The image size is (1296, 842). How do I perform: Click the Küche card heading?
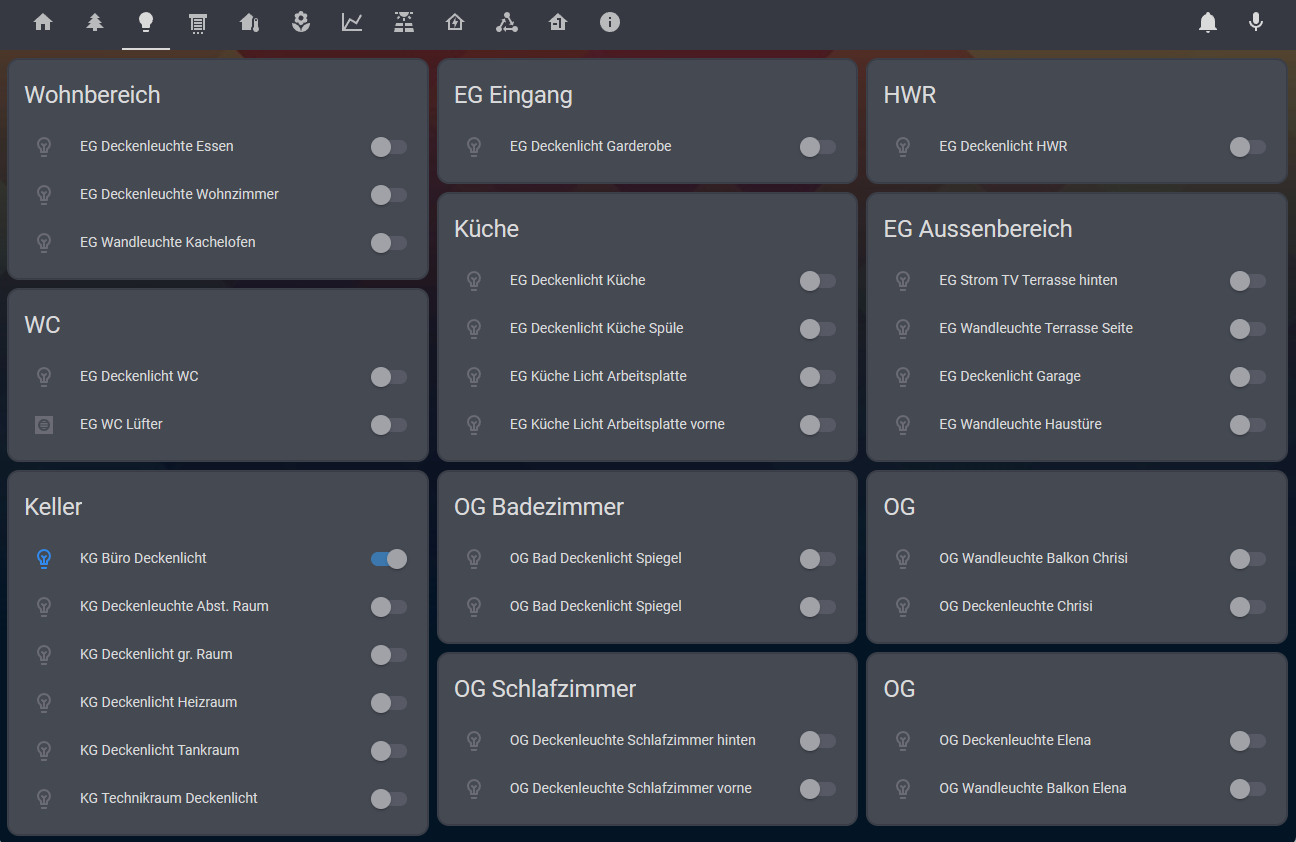coord(486,229)
